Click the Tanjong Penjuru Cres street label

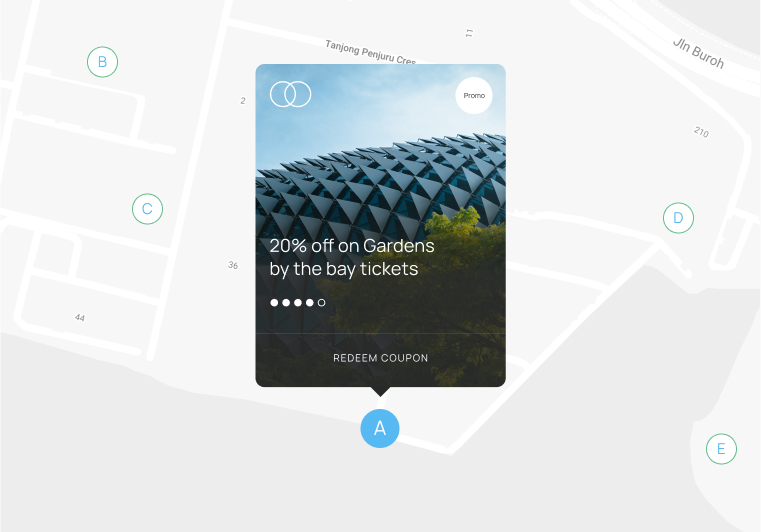(371, 52)
